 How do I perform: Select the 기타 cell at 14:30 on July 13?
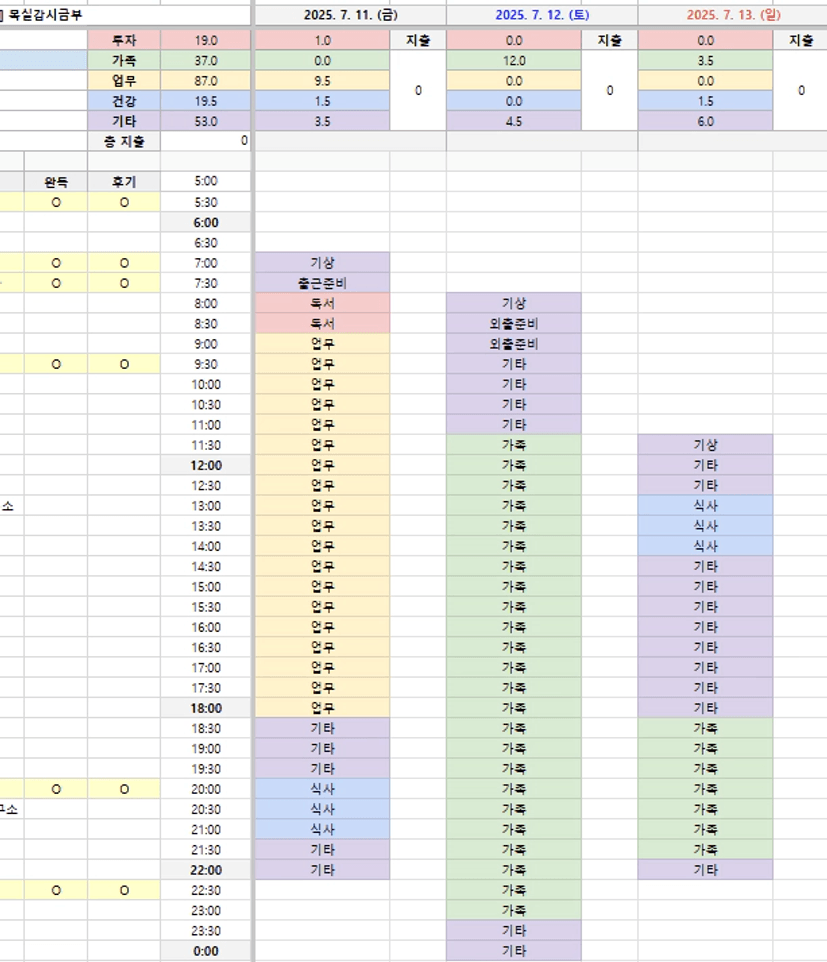click(706, 567)
